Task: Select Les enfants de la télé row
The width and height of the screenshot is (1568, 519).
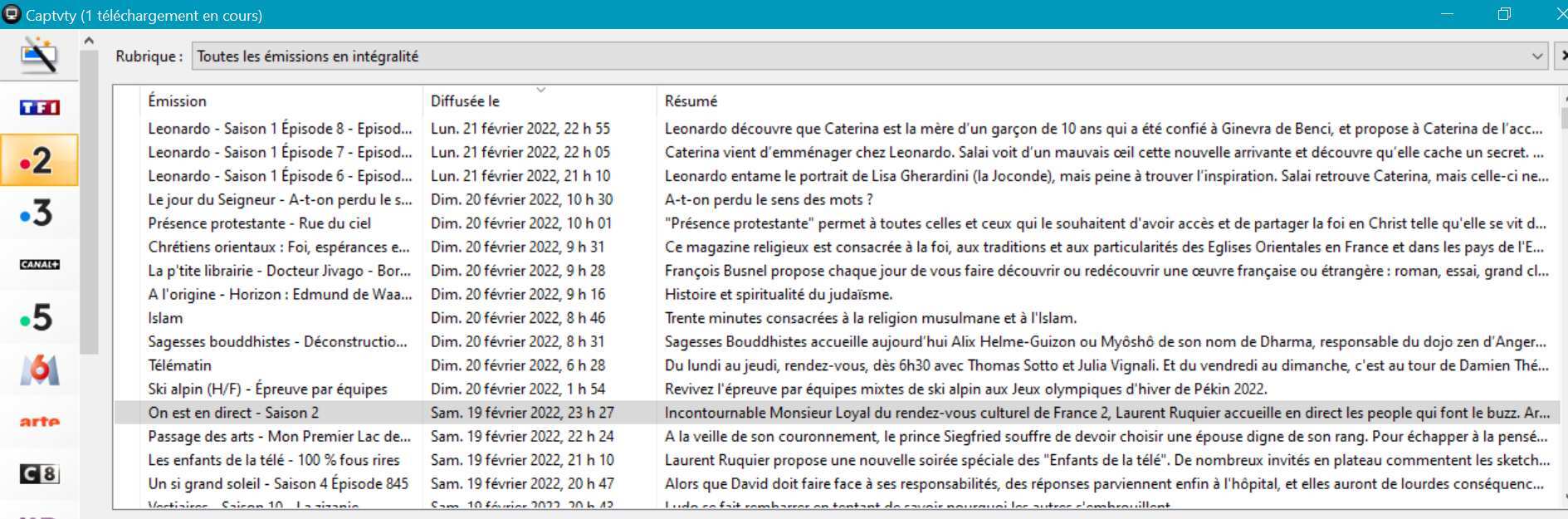Action: point(836,460)
